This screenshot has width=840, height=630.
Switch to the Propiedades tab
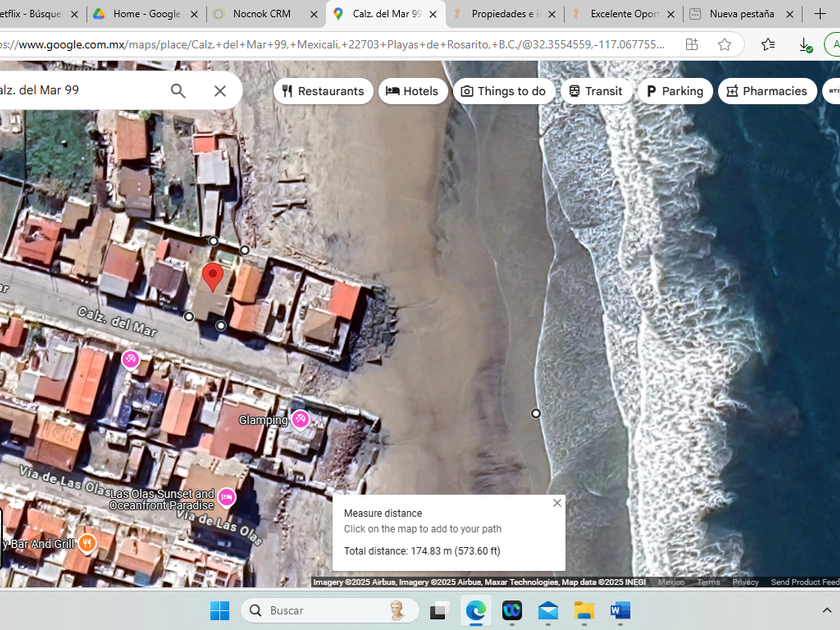click(x=506, y=14)
